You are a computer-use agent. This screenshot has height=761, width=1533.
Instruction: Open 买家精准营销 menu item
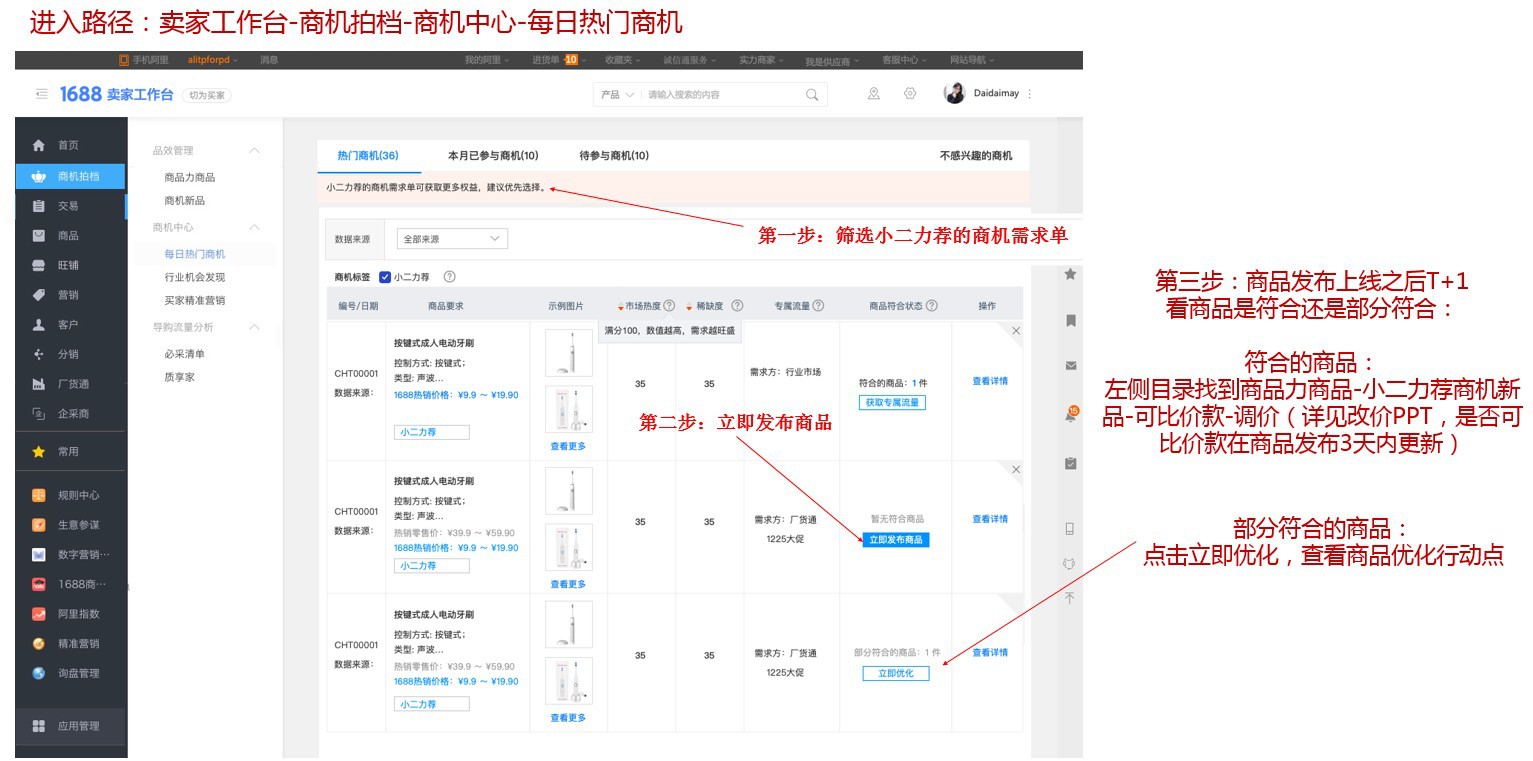pyautogui.click(x=195, y=300)
